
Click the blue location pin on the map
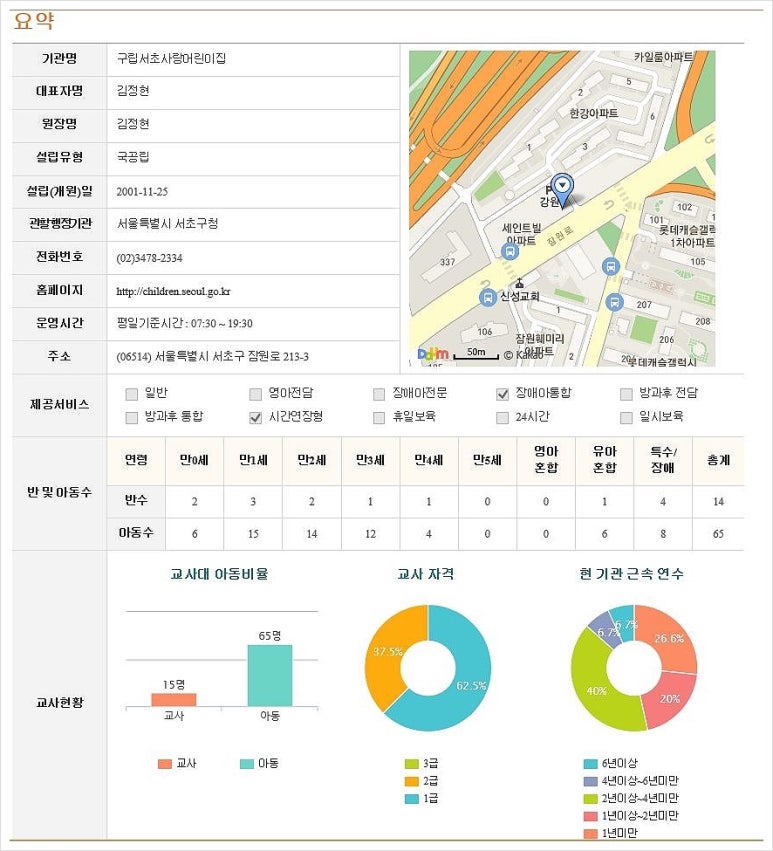(x=562, y=189)
